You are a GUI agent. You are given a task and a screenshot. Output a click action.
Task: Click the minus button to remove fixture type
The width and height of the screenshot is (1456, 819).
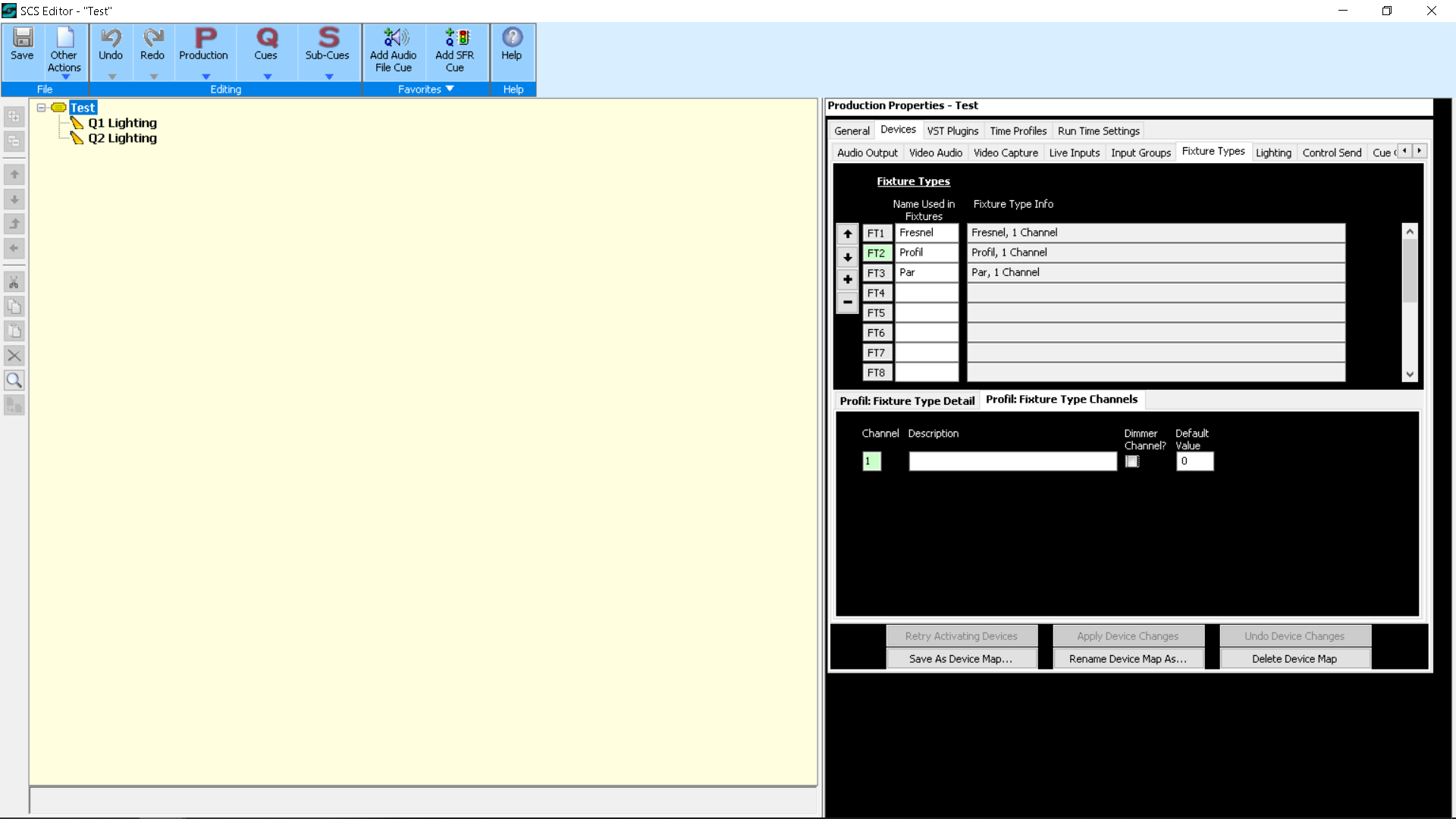[848, 303]
